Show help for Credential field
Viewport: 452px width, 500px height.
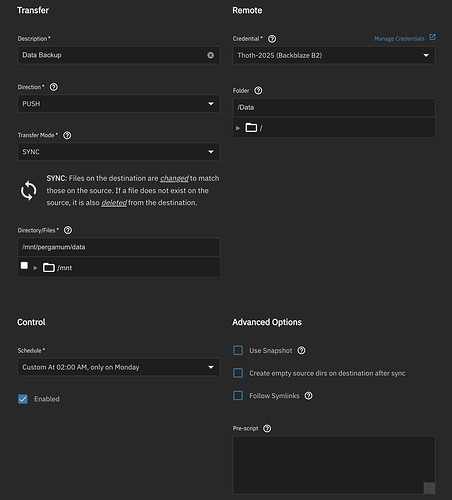tap(272, 39)
